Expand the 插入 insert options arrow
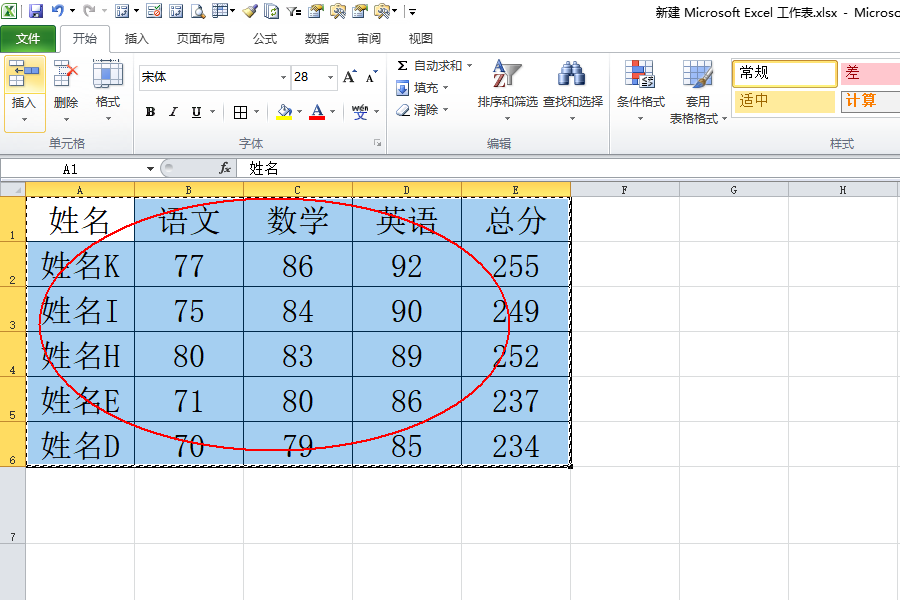900x600 pixels. coord(24,119)
